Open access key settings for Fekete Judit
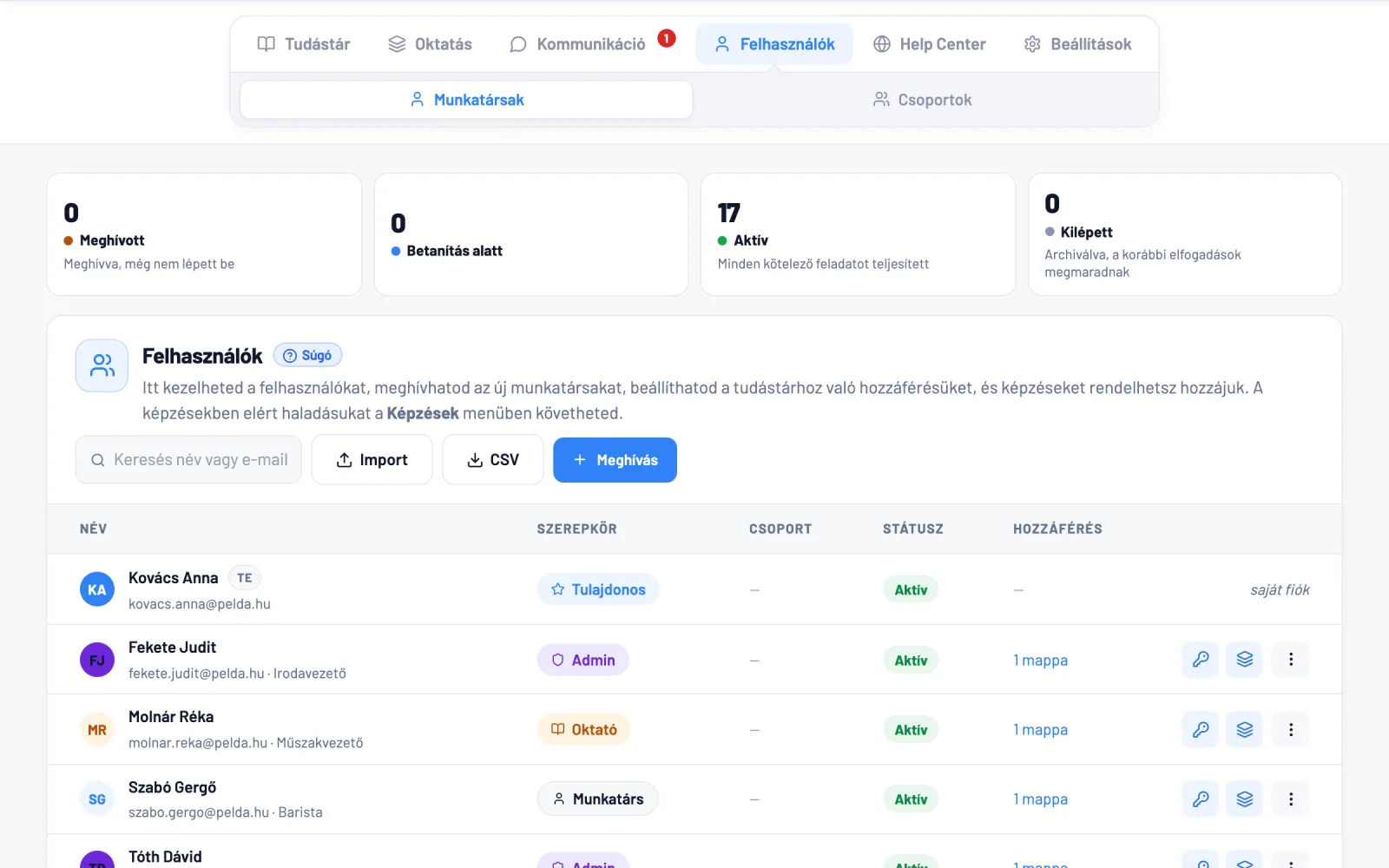 (x=1201, y=660)
